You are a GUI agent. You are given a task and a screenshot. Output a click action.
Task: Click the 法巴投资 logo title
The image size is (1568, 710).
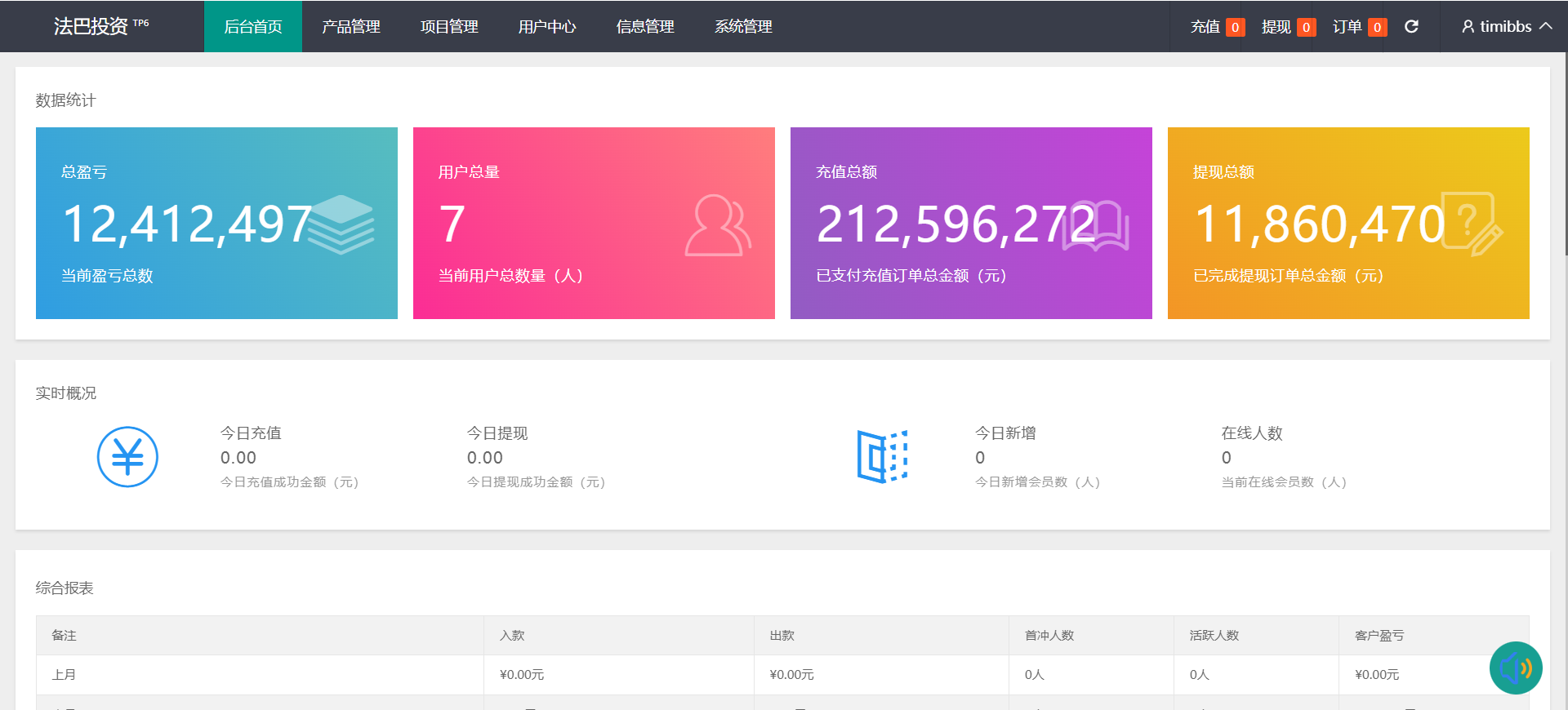point(91,27)
